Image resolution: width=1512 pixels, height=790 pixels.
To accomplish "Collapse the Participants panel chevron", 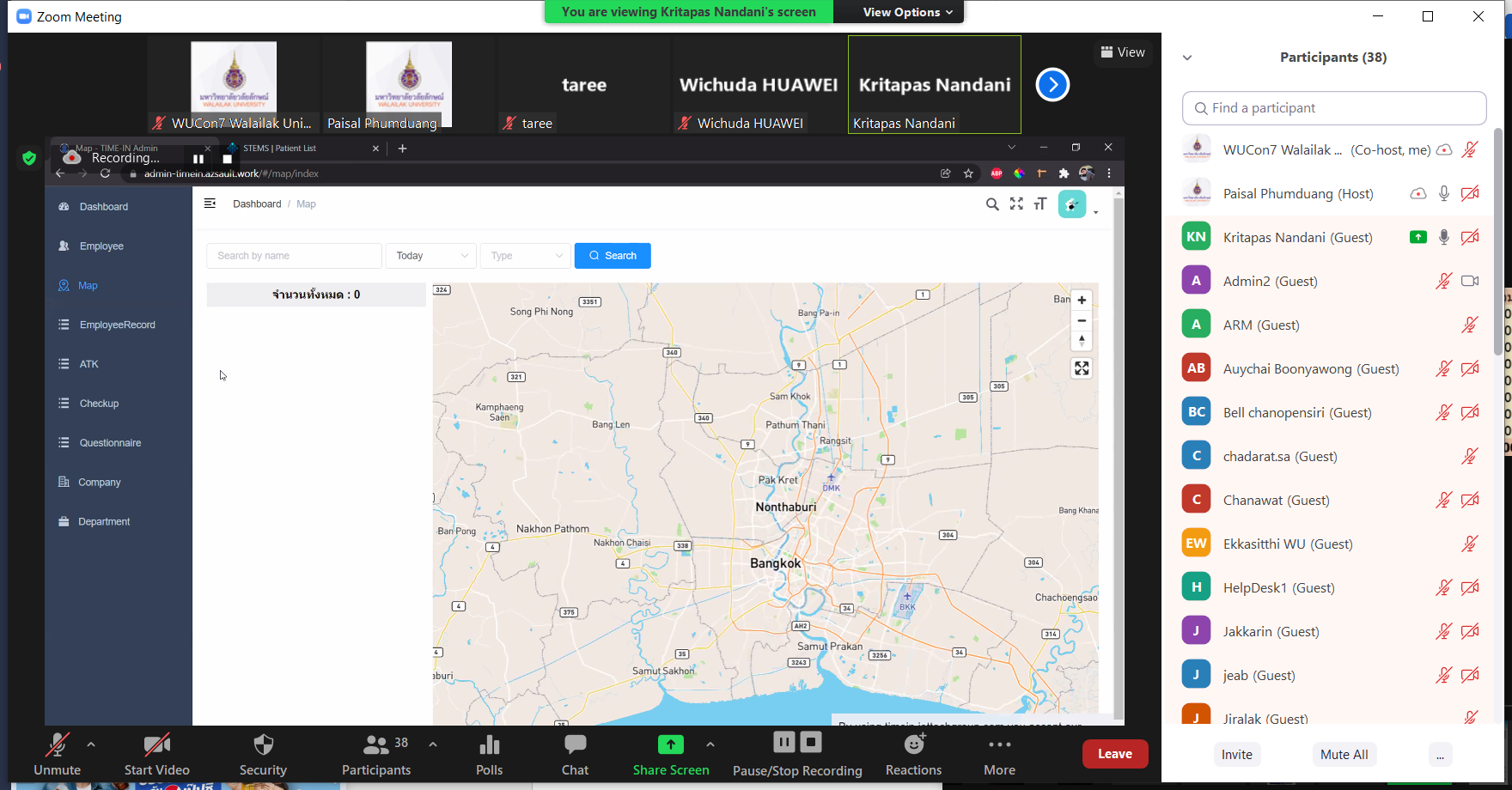I will (1187, 58).
